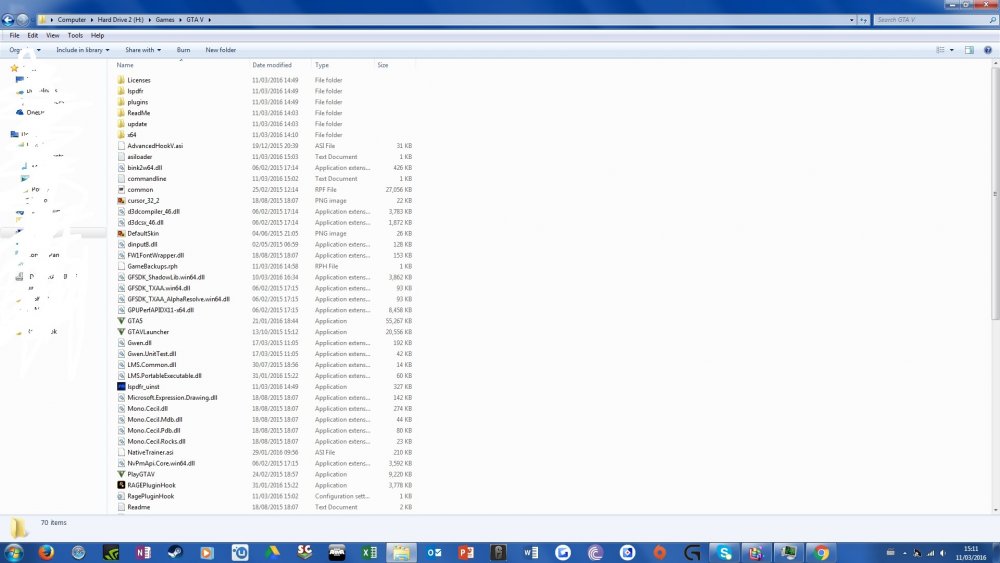Image resolution: width=1000 pixels, height=563 pixels.
Task: Expand the path arrow after Games
Action: [180, 20]
